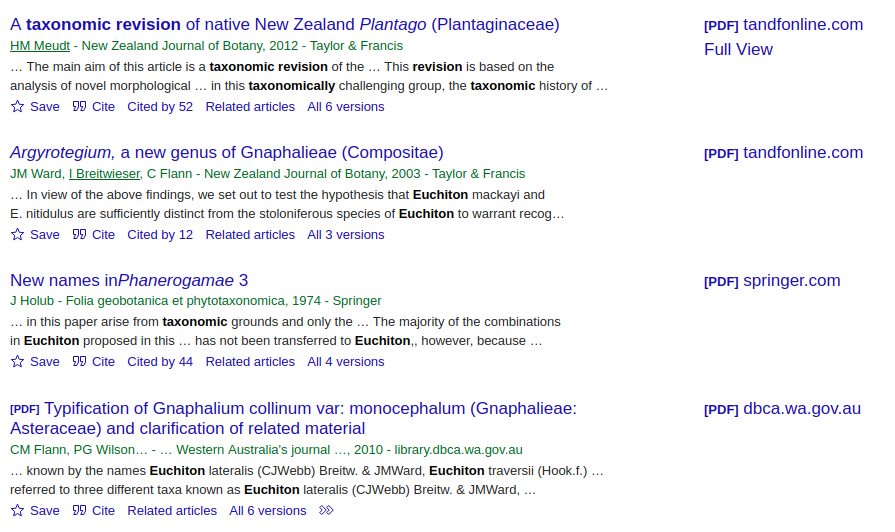
Task: Open the dbca.wa.gov.au PDF link
Action: (800, 408)
